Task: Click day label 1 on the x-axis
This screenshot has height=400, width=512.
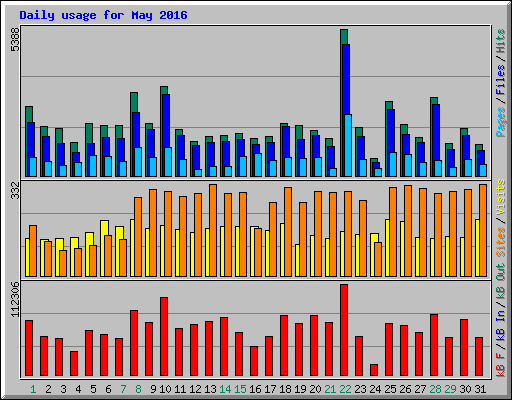Action: point(33,389)
